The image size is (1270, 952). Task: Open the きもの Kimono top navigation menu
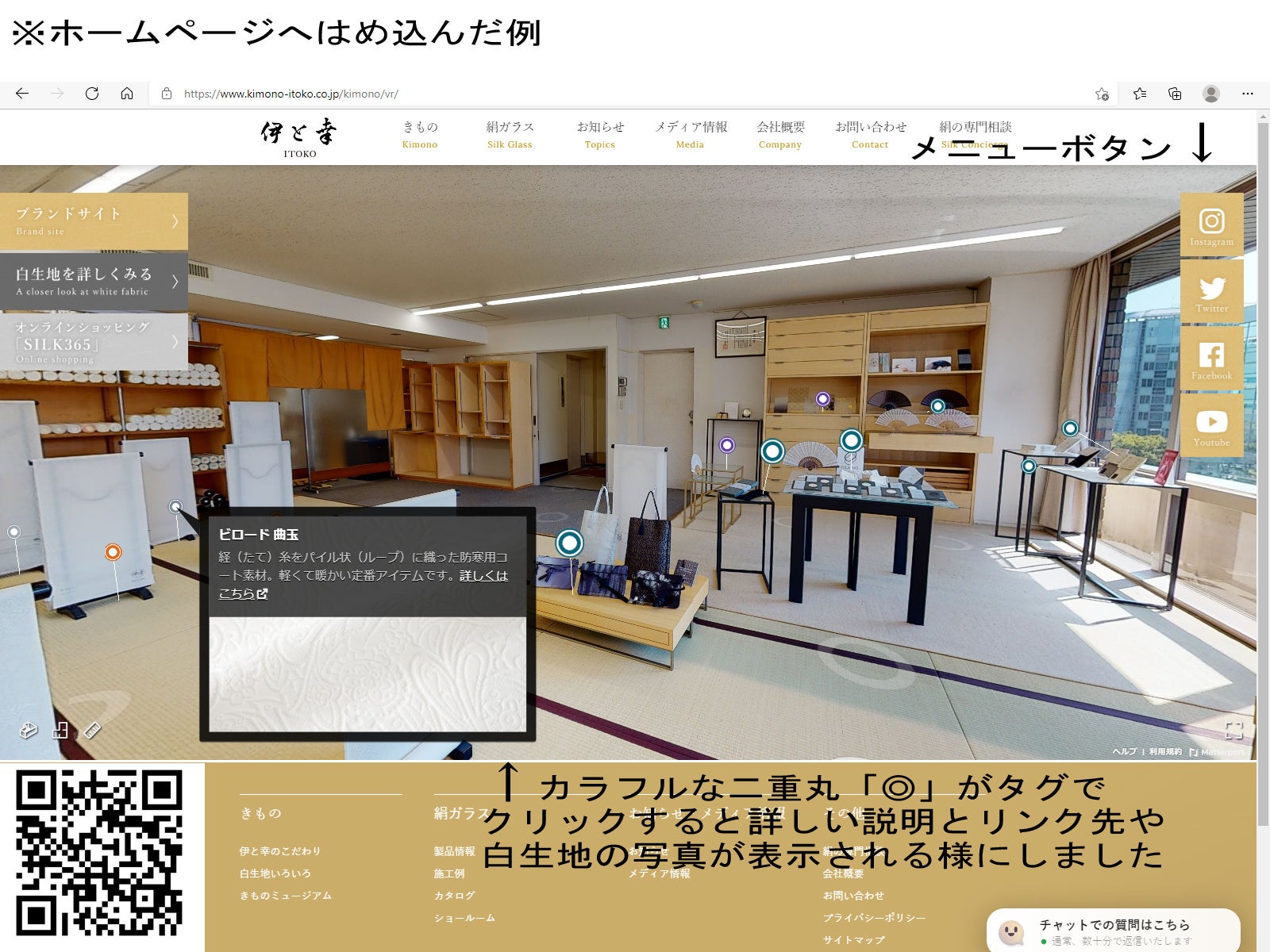pyautogui.click(x=420, y=134)
